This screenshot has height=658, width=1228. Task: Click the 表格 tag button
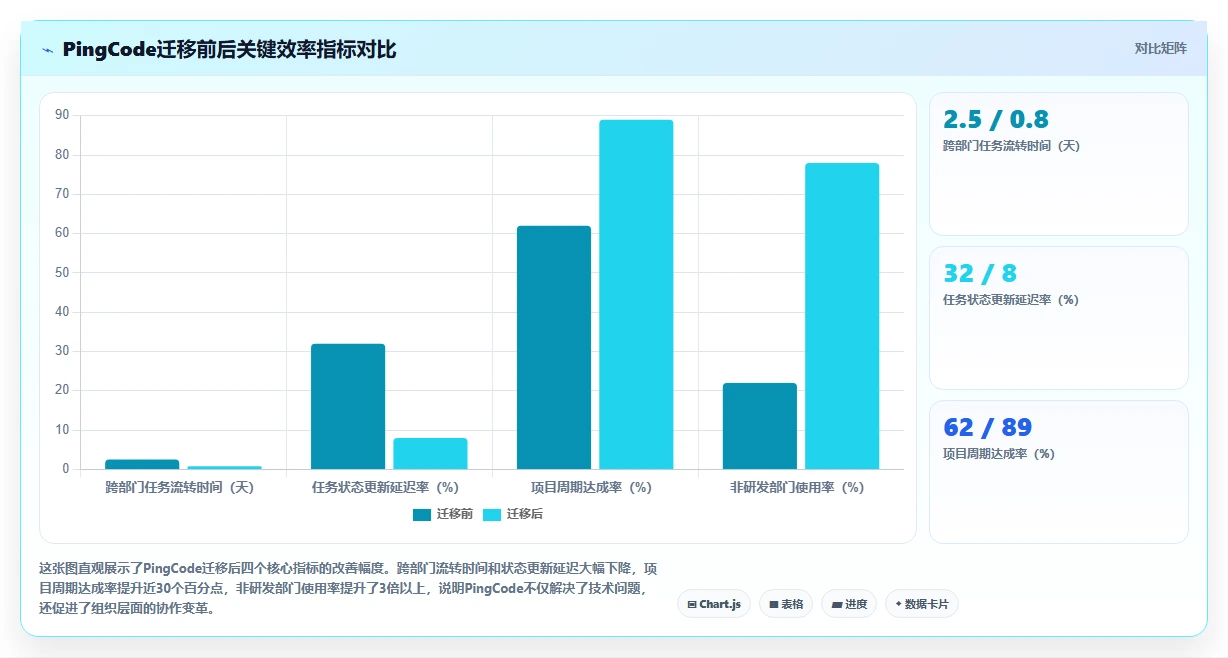(x=786, y=604)
